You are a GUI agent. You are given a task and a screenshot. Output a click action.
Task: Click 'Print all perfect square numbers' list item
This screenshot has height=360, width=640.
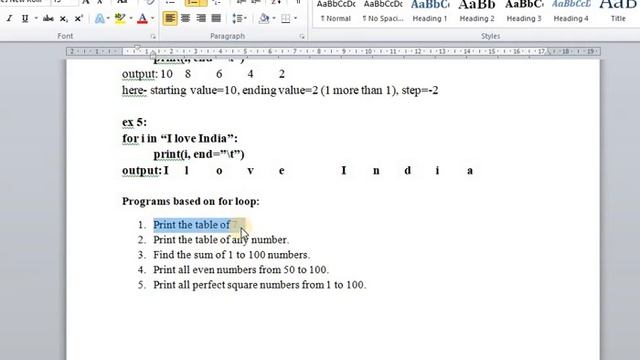pyautogui.click(x=260, y=285)
